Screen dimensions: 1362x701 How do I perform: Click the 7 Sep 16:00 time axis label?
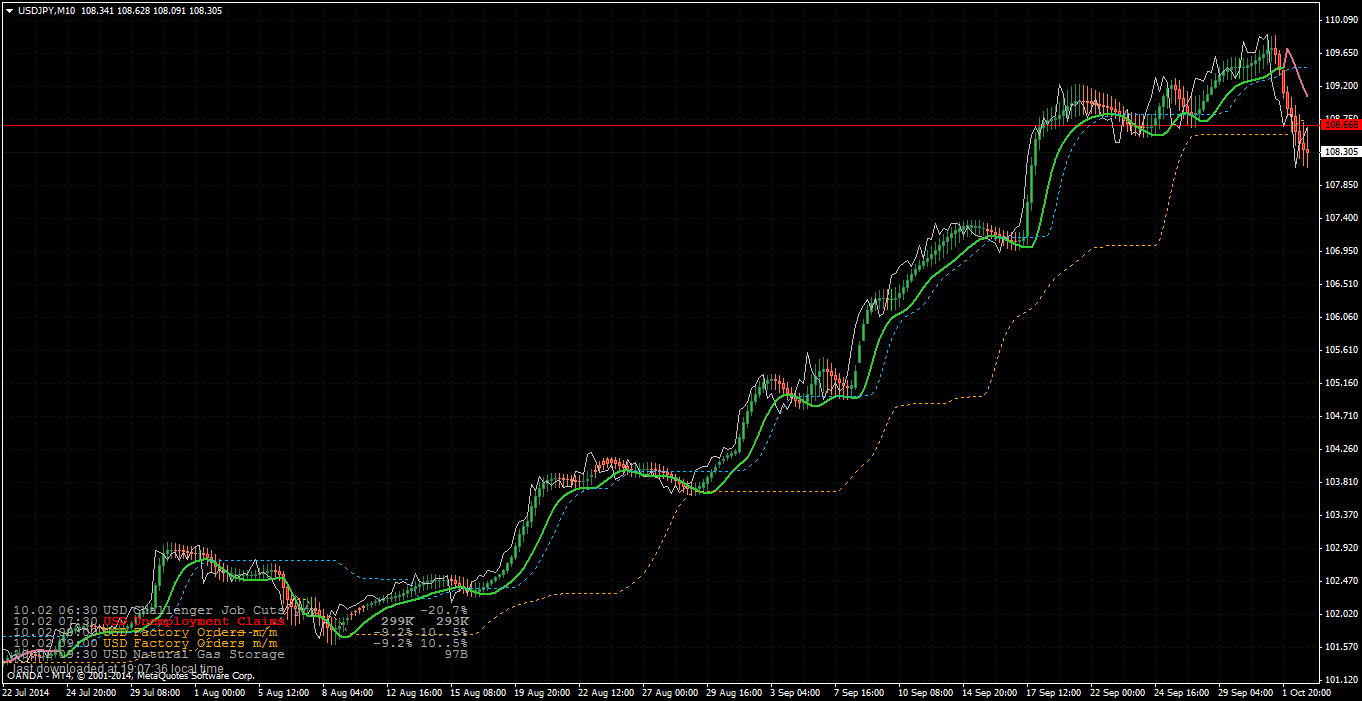click(x=861, y=692)
